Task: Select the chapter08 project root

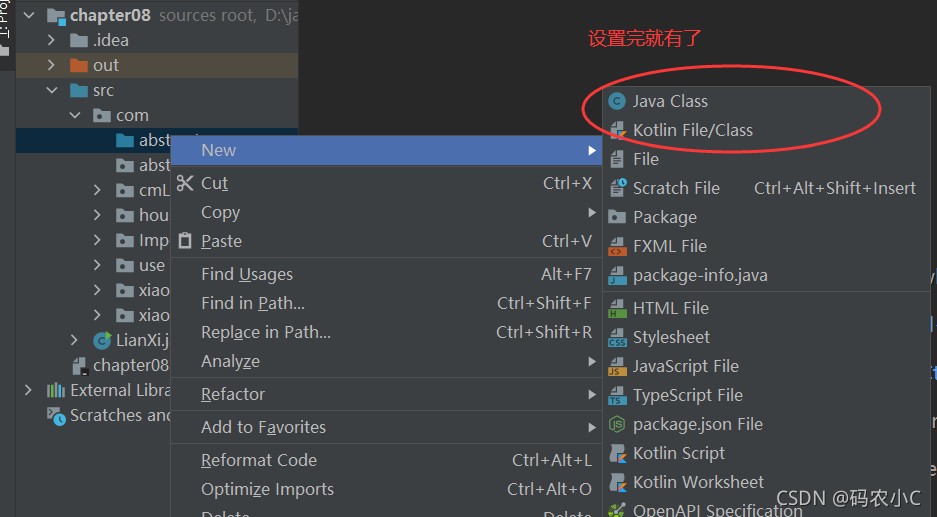Action: tap(110, 15)
